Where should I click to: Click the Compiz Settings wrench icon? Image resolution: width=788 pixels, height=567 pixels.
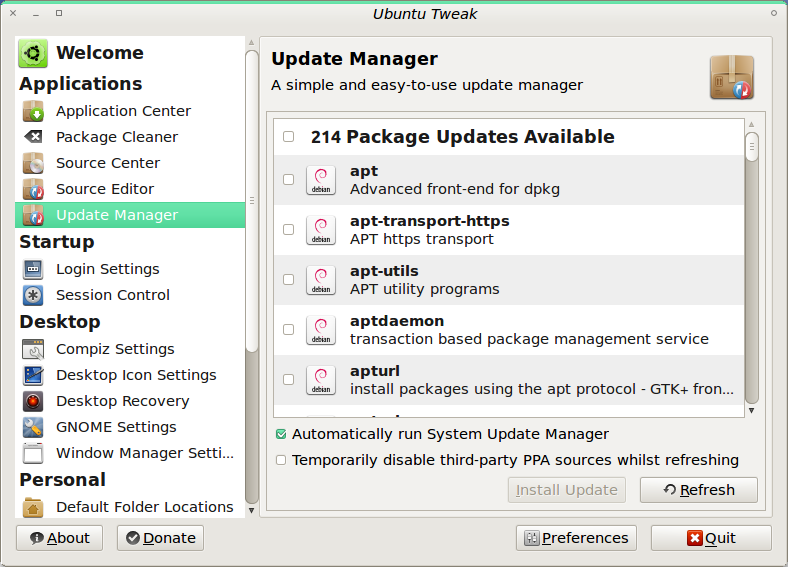(33, 349)
